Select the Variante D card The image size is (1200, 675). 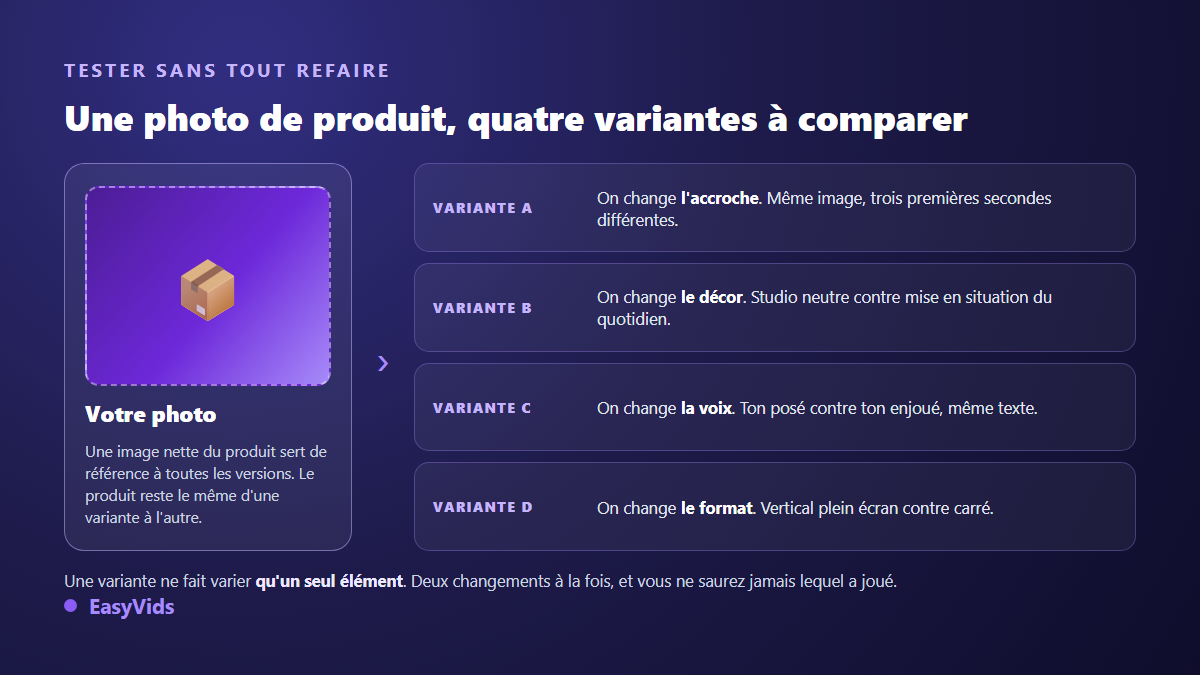[775, 507]
